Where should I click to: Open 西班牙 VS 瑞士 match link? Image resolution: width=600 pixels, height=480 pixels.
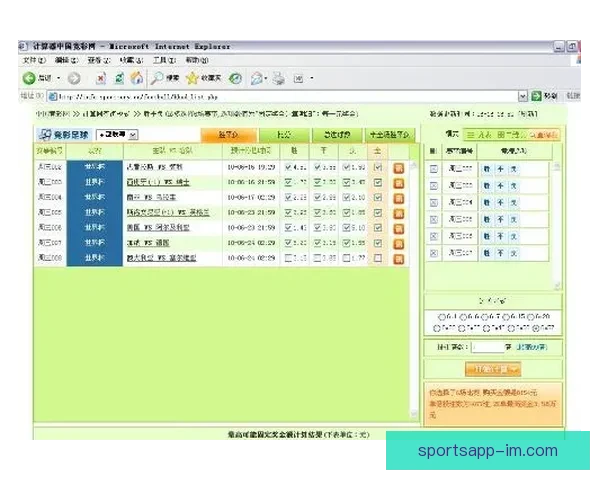coord(158,182)
